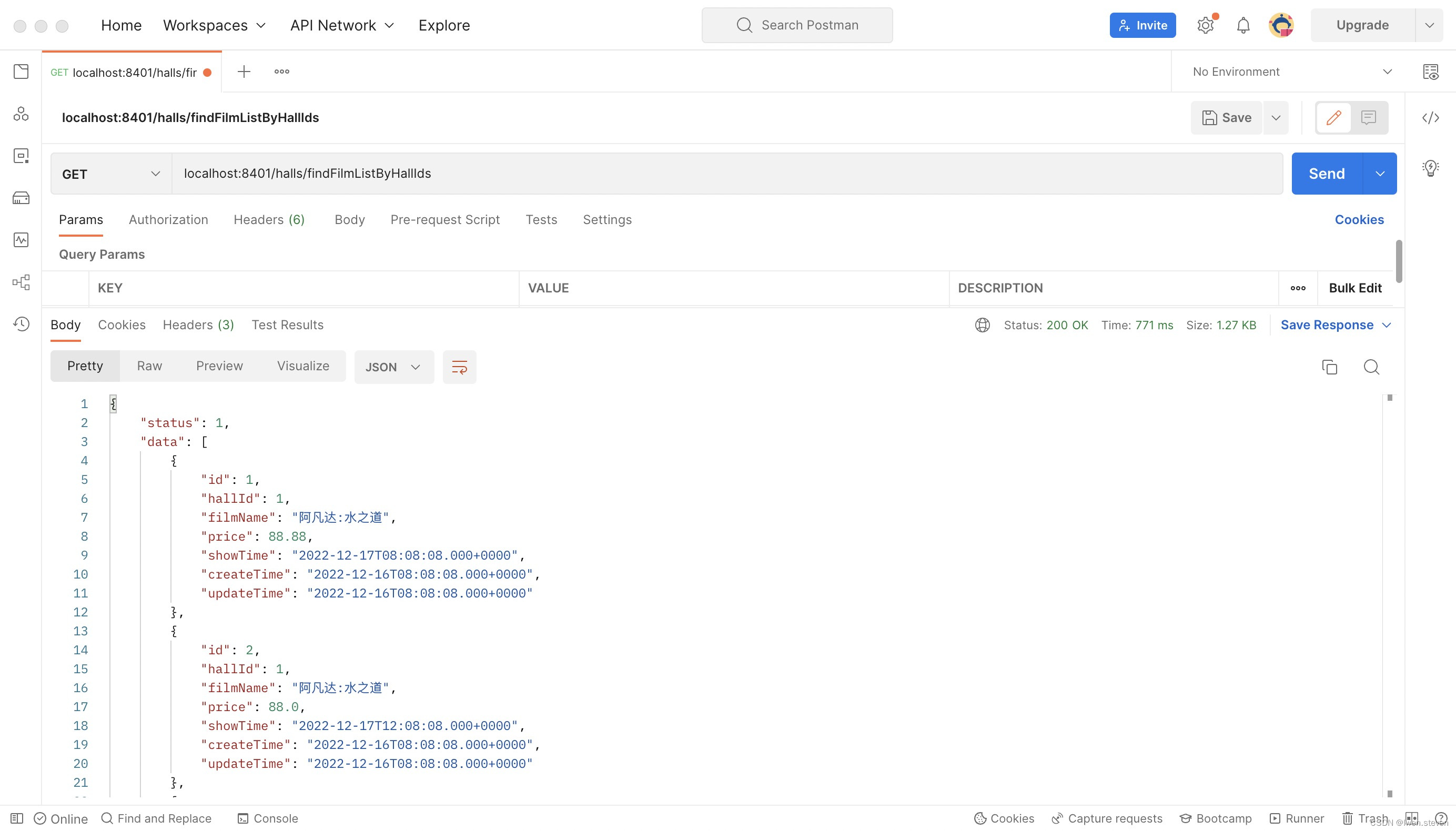
Task: Toggle line wrap in response
Action: (459, 367)
